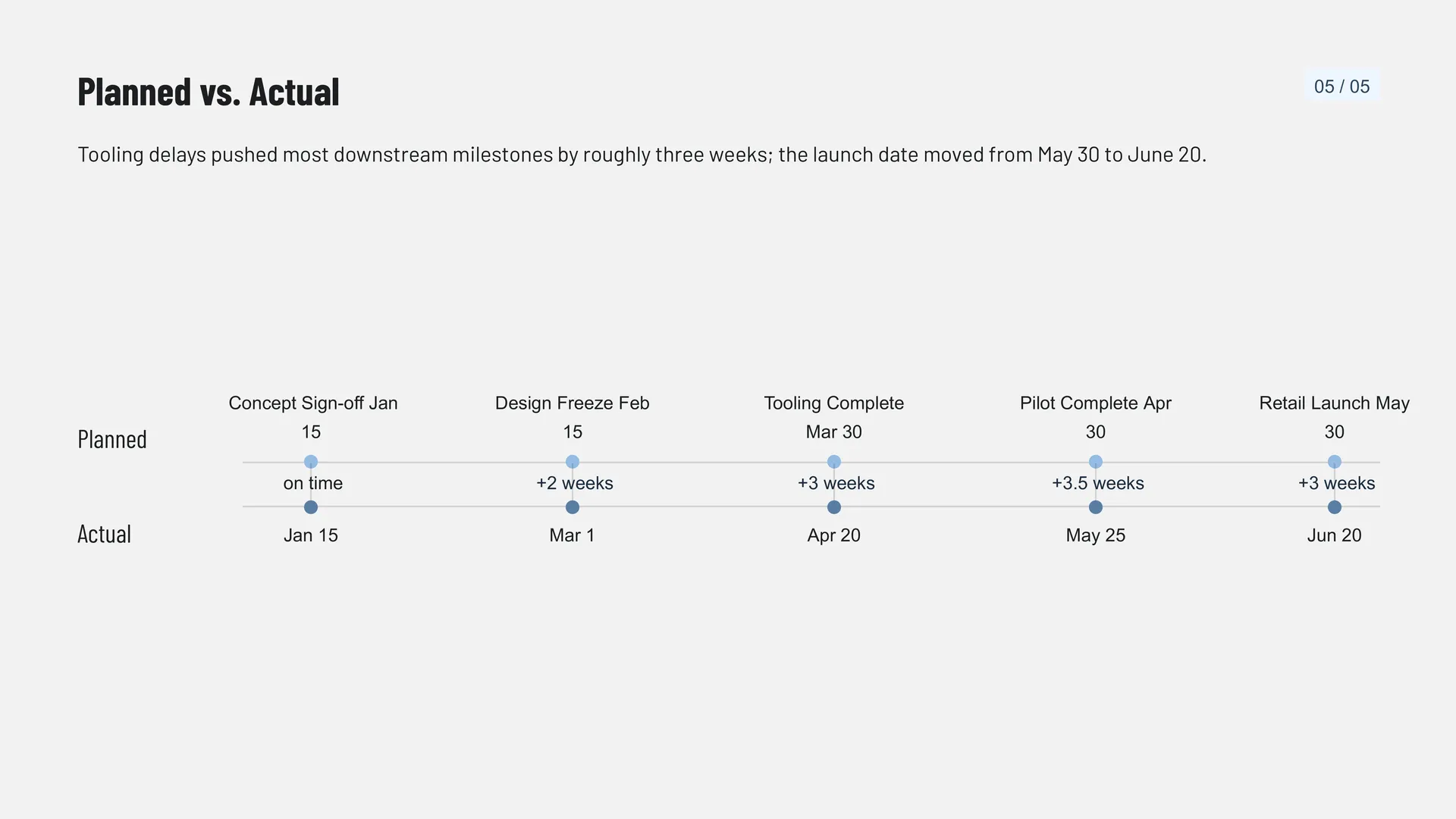
Task: Click the Planned marker for Design Freeze
Action: coord(573,462)
